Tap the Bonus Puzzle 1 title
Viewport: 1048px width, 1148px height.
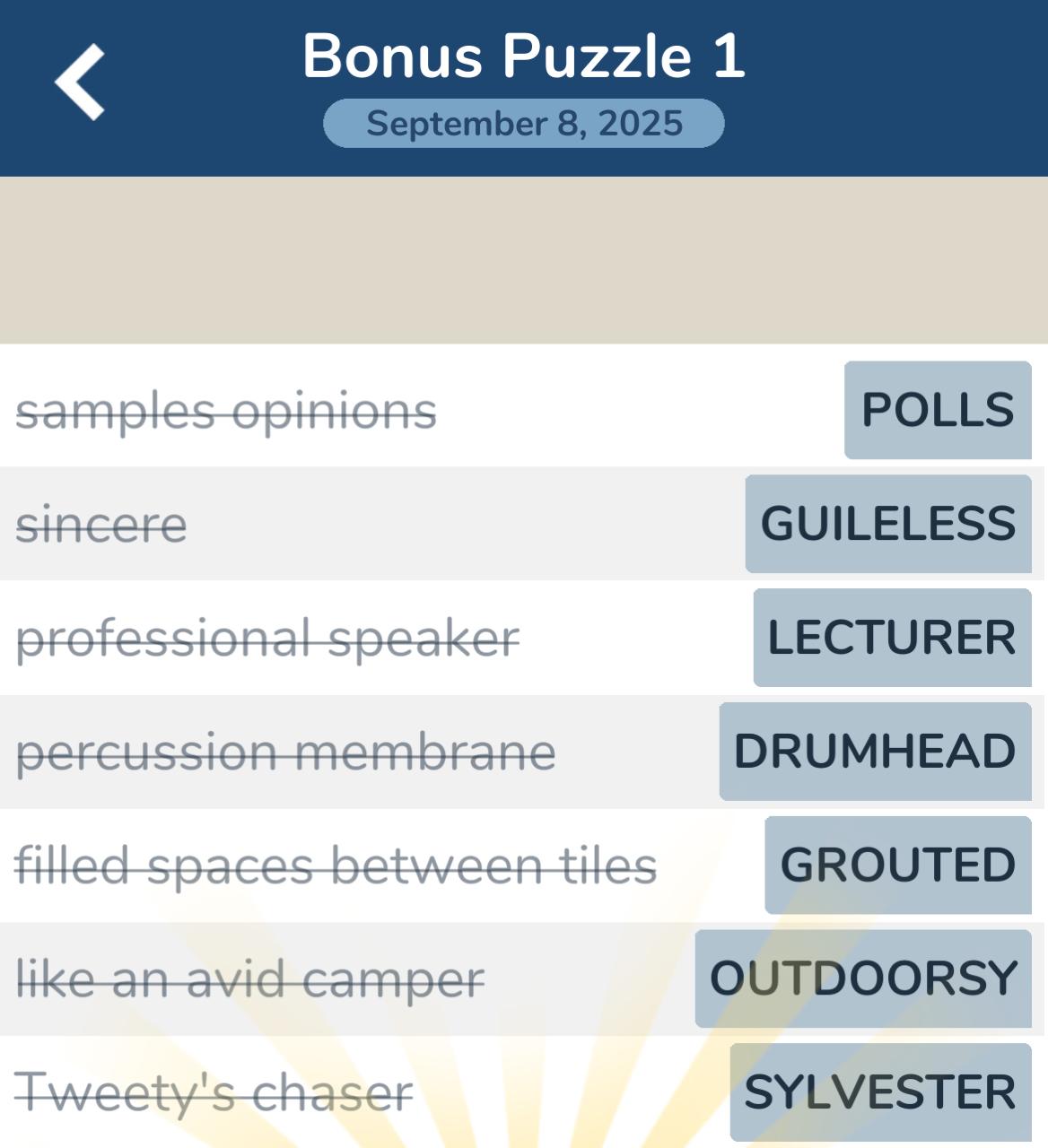coord(524,56)
